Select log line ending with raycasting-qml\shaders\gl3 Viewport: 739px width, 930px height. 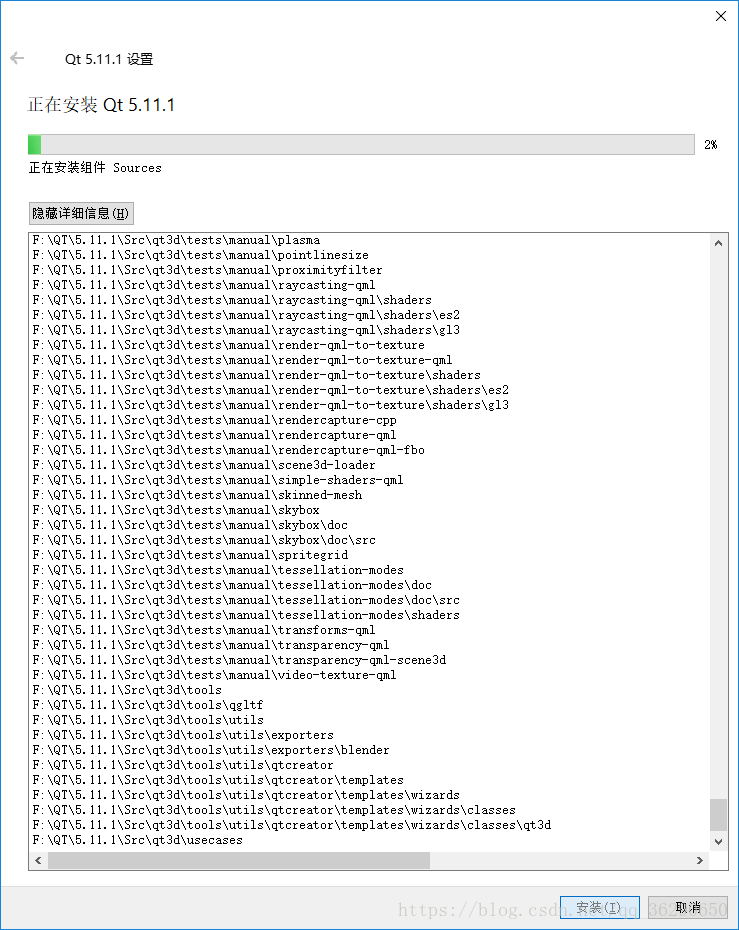(246, 330)
